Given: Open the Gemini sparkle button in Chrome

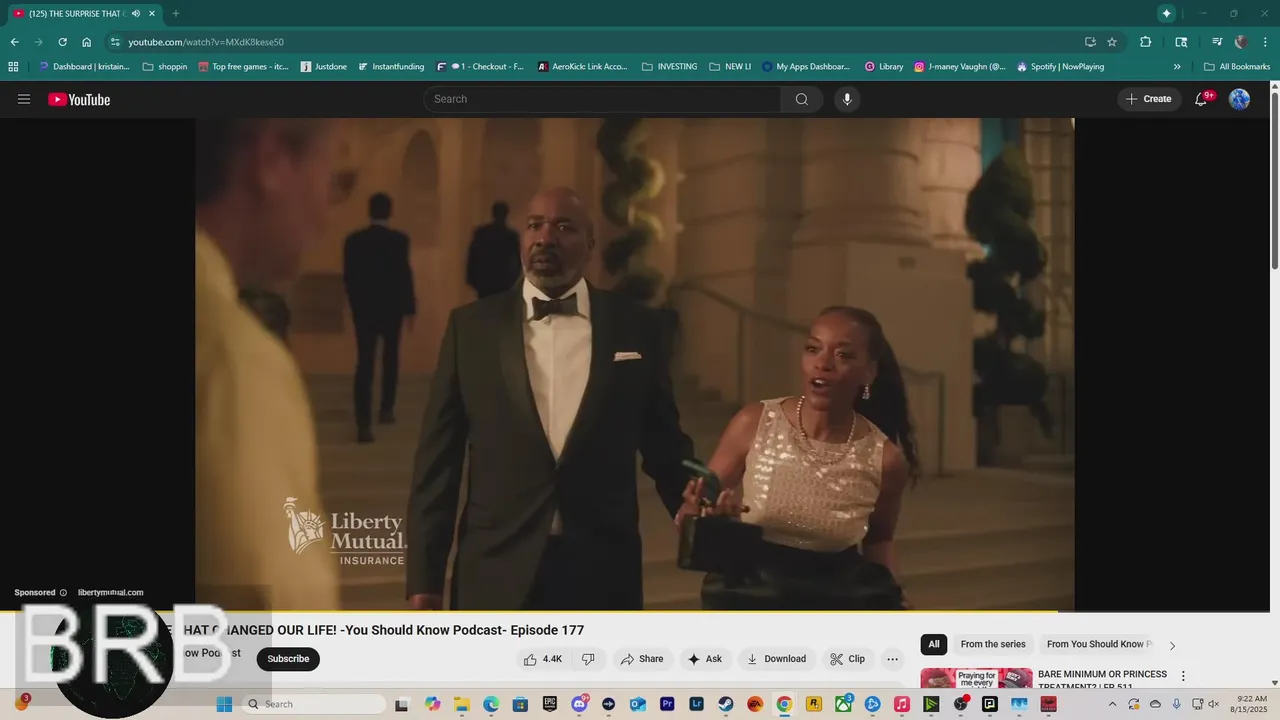Looking at the screenshot, I should [x=1166, y=13].
